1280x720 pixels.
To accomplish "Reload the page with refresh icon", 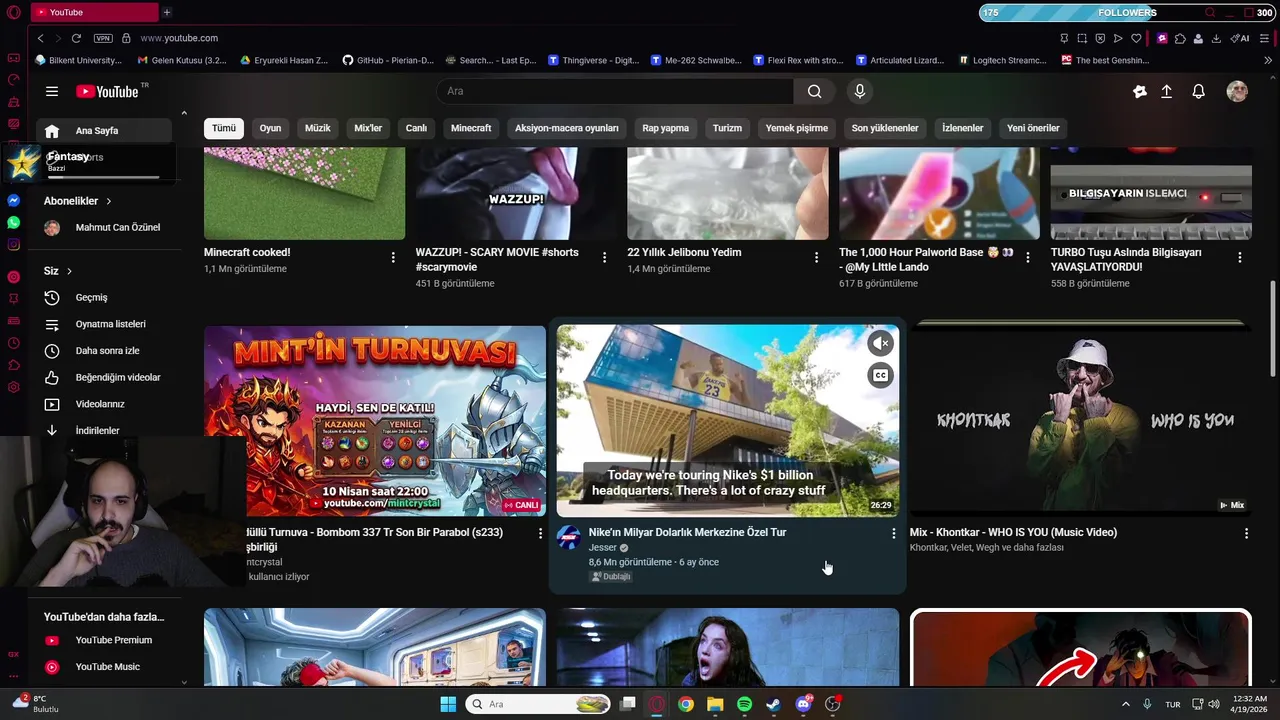I will point(76,38).
